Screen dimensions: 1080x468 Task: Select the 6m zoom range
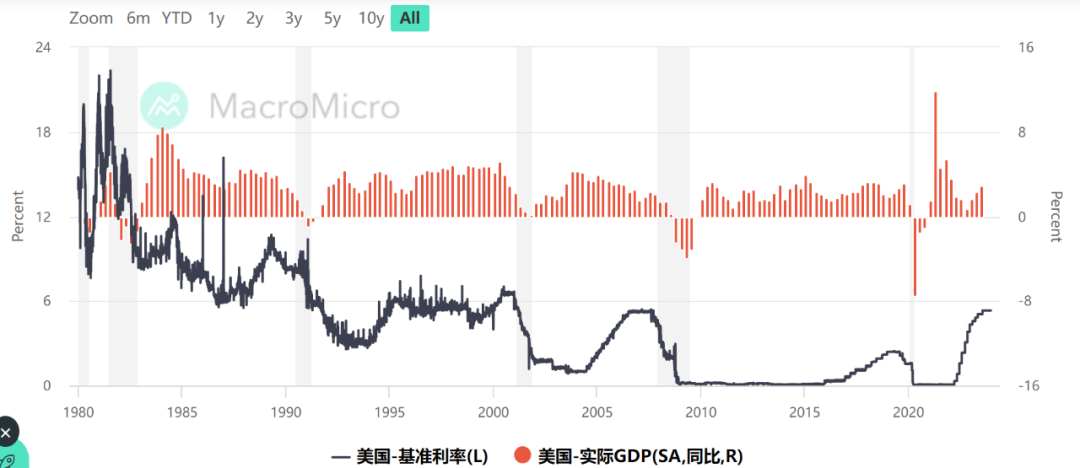(138, 19)
